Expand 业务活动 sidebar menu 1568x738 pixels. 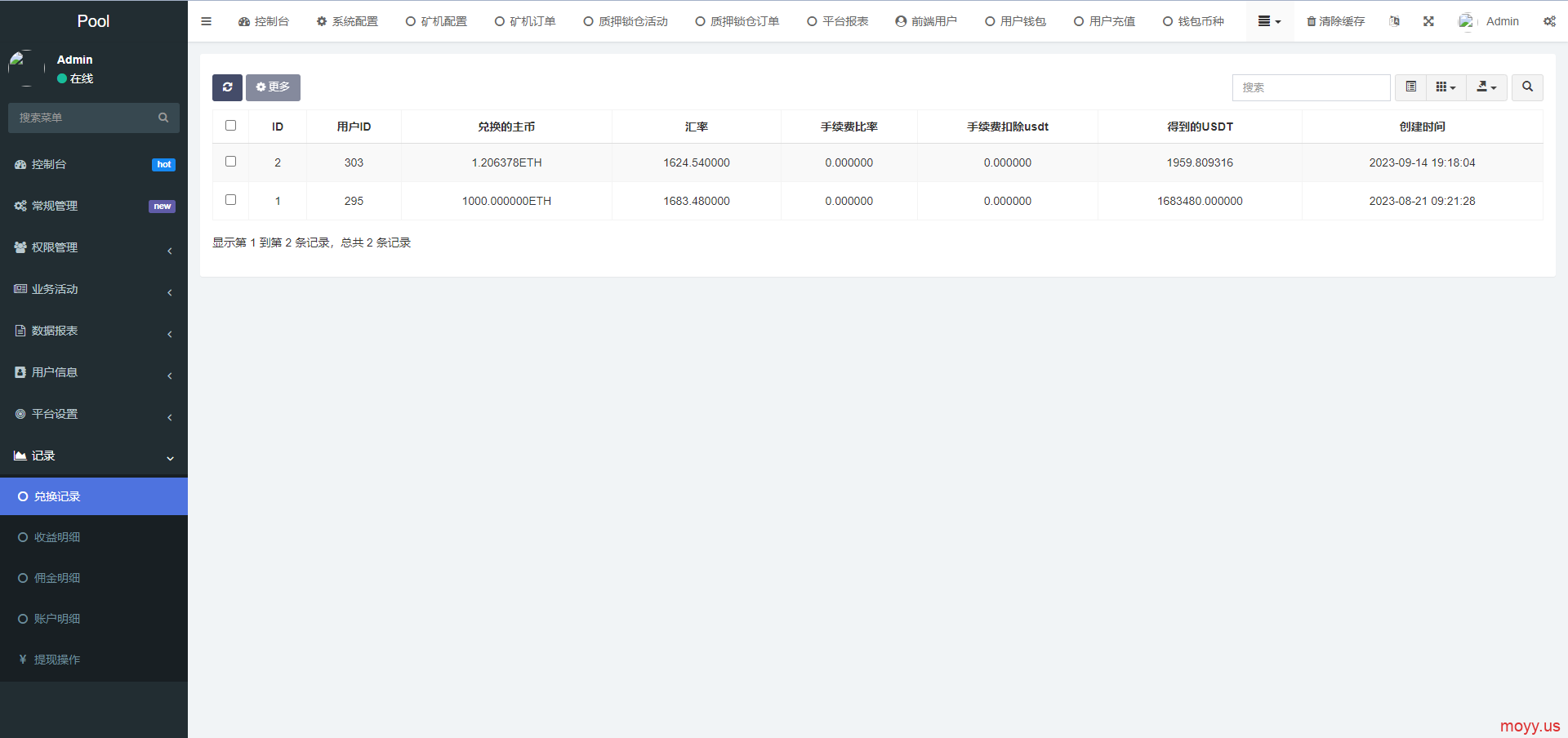94,289
